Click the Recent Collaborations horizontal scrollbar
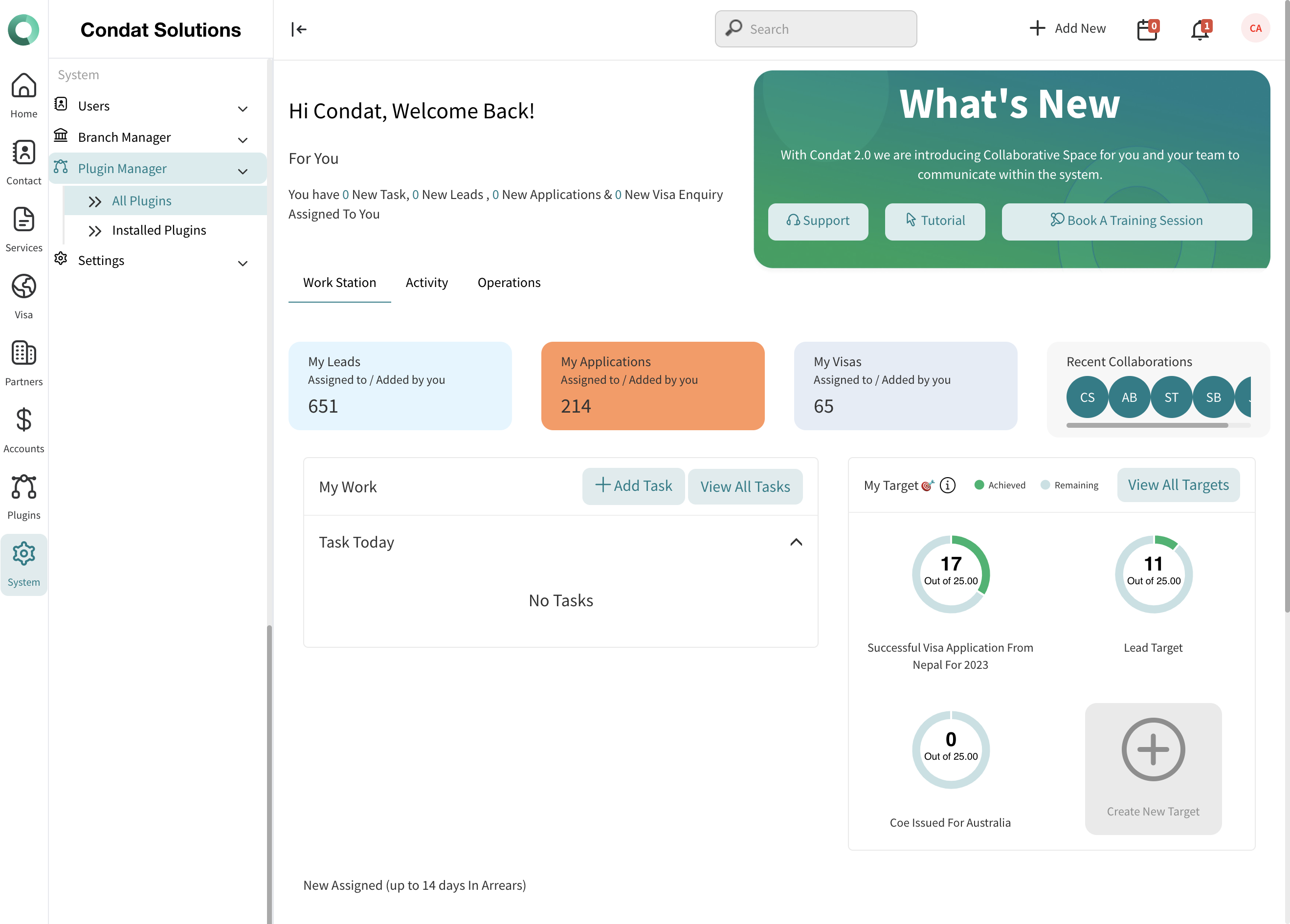Image resolution: width=1290 pixels, height=924 pixels. 1147,425
